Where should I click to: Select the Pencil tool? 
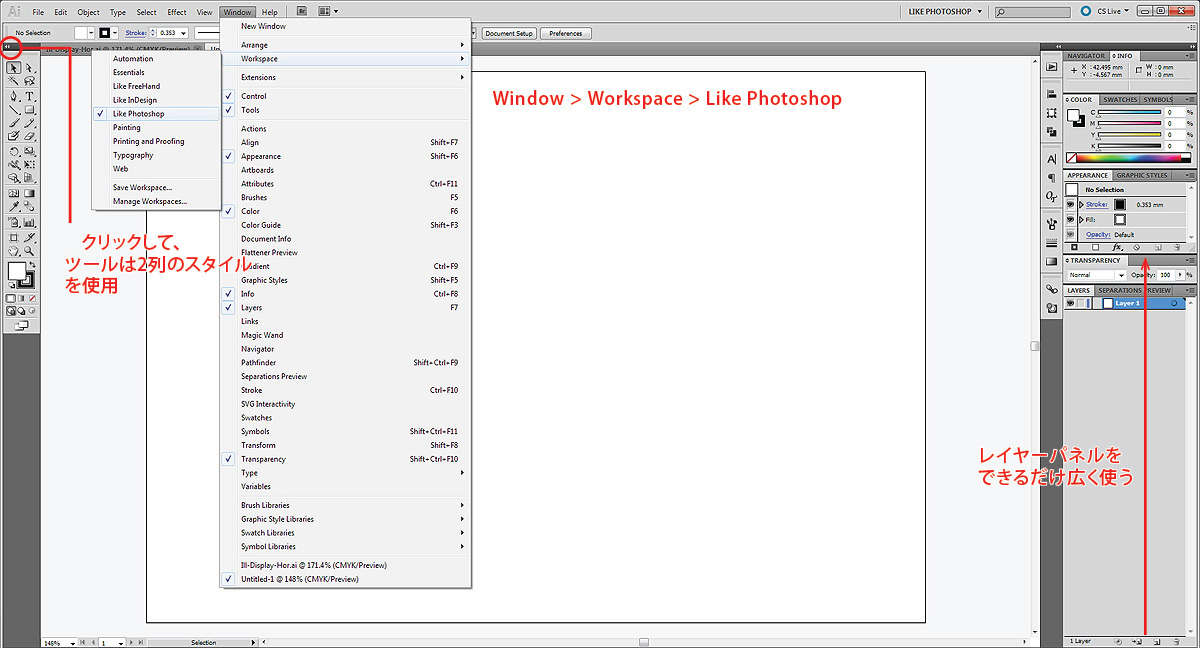click(29, 123)
